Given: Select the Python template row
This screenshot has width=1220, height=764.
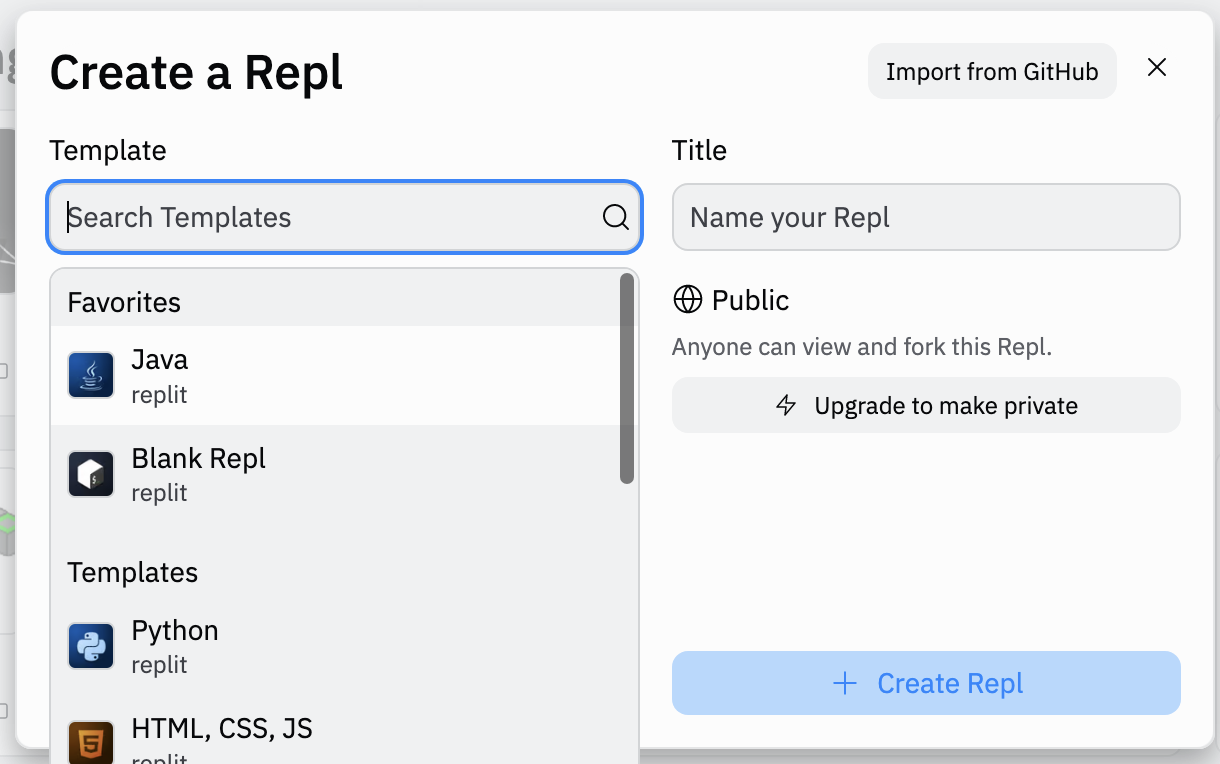Looking at the screenshot, I should (335, 646).
